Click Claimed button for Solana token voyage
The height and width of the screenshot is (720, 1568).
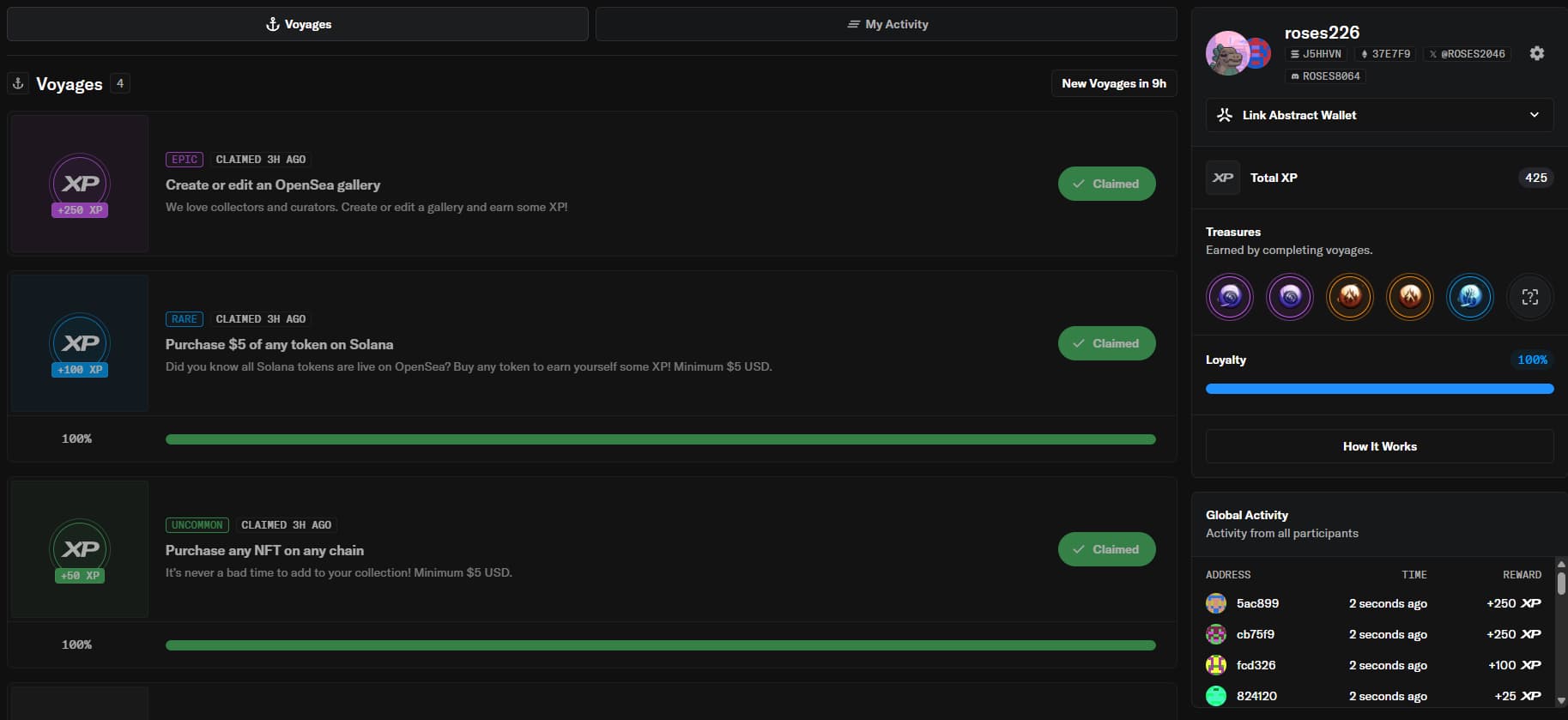(1106, 343)
